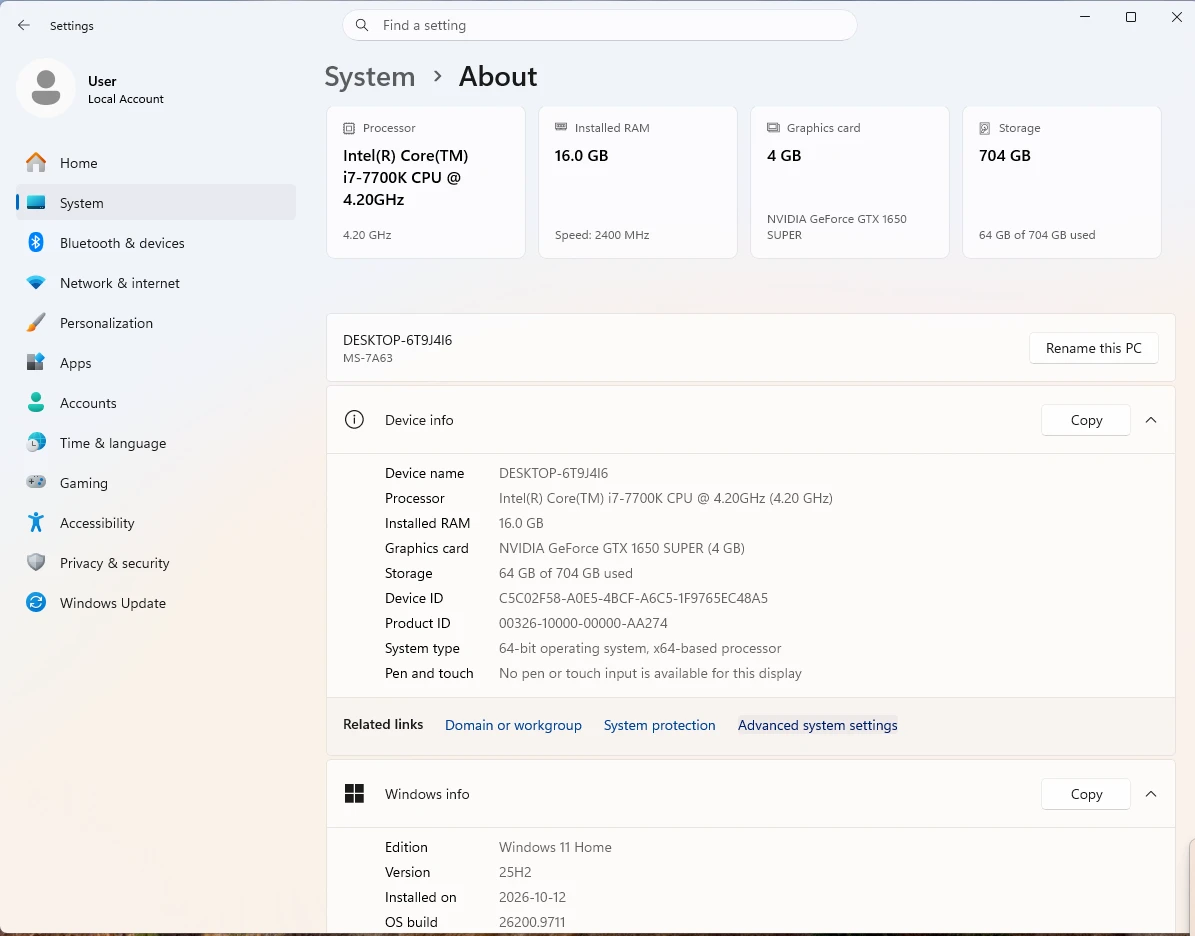Select the Device ID value text

coord(633,598)
